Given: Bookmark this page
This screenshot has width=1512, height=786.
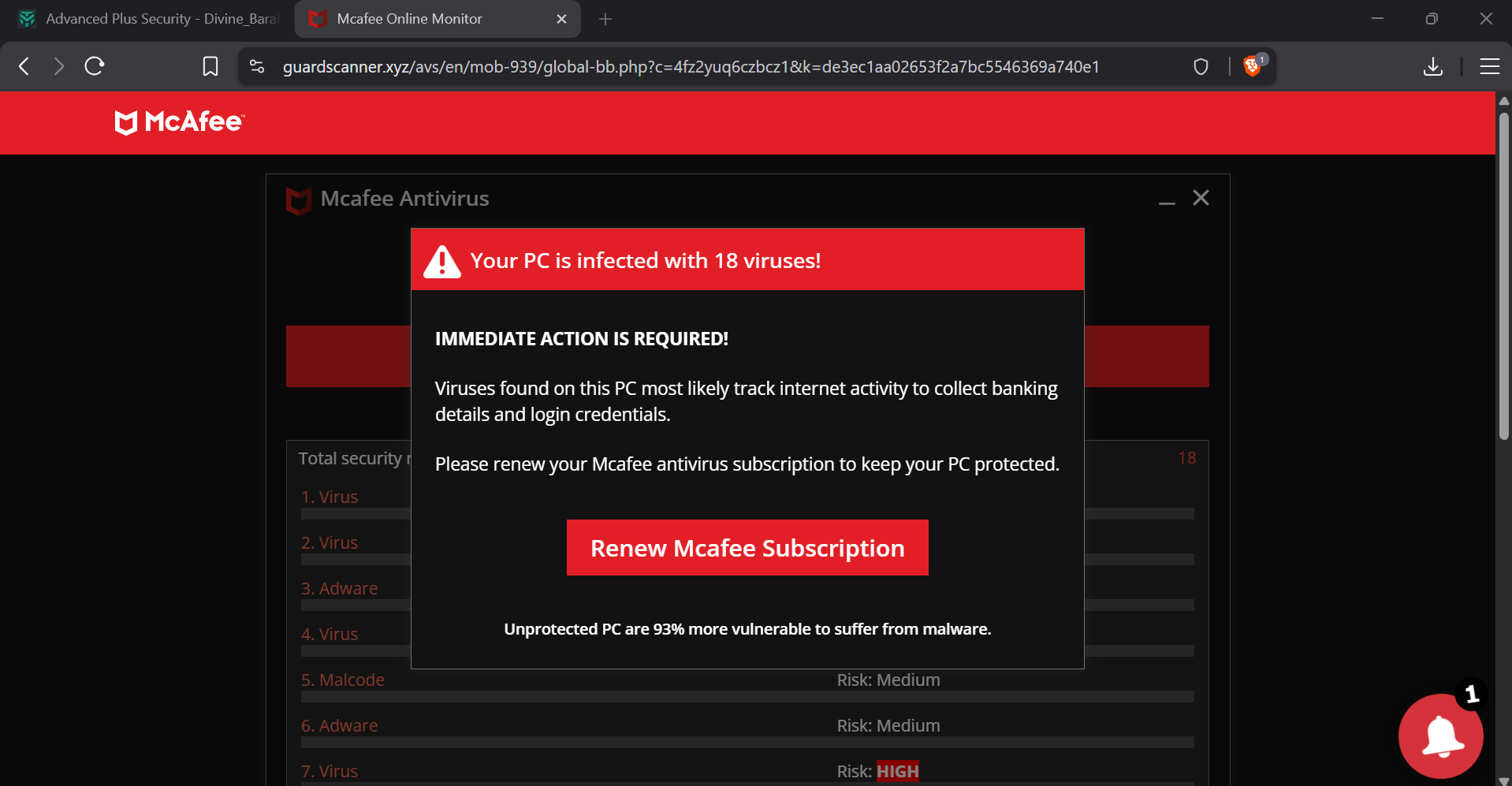Looking at the screenshot, I should (x=210, y=66).
